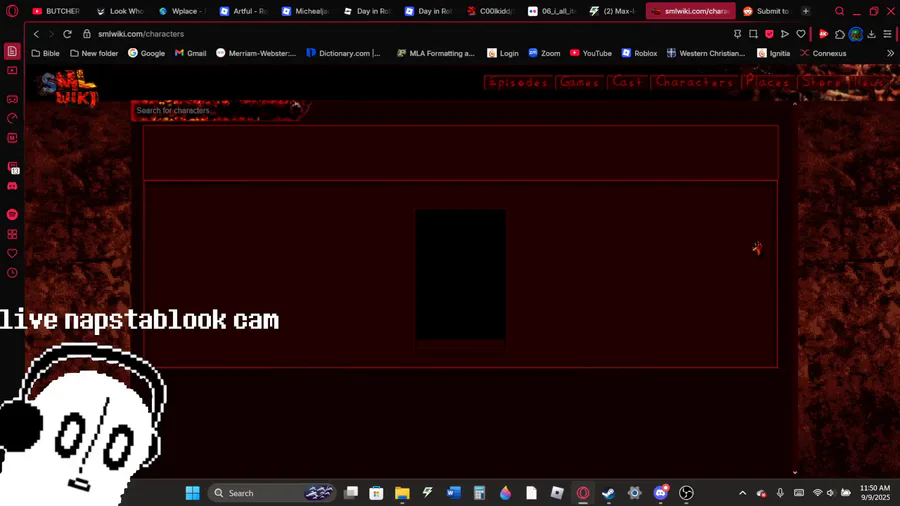Viewport: 900px width, 506px height.
Task: Open OBS Studio from the taskbar
Action: pyautogui.click(x=686, y=493)
